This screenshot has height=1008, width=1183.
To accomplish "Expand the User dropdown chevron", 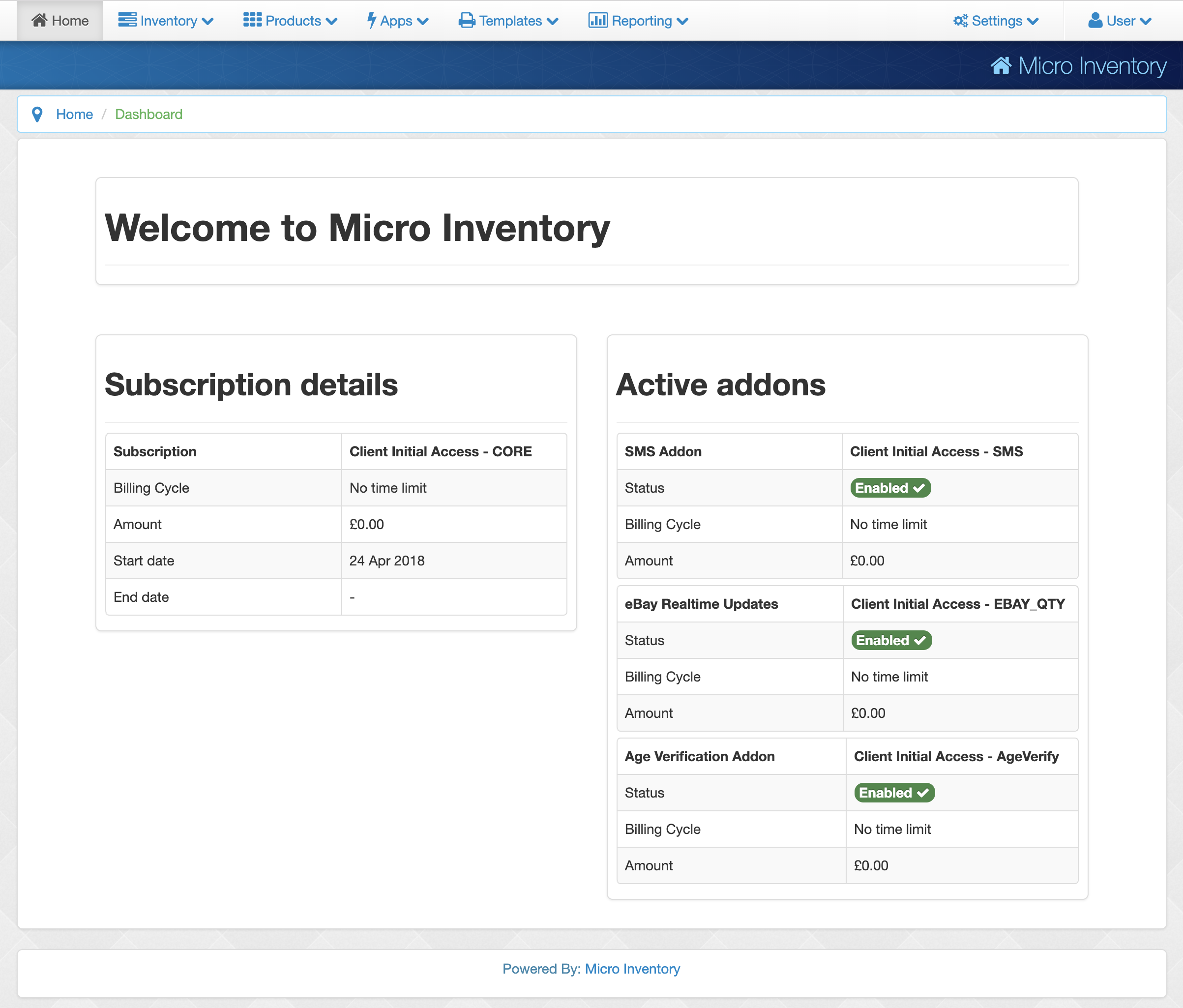I will (1145, 21).
